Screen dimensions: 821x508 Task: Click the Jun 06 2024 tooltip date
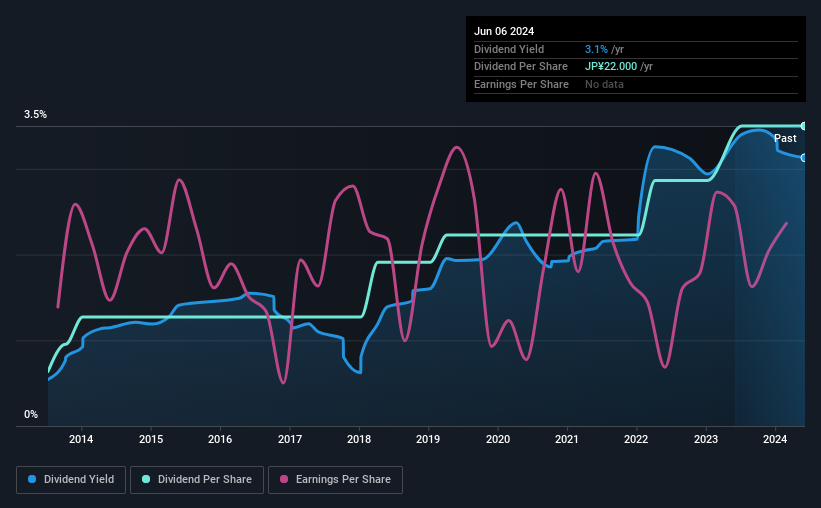(x=504, y=31)
